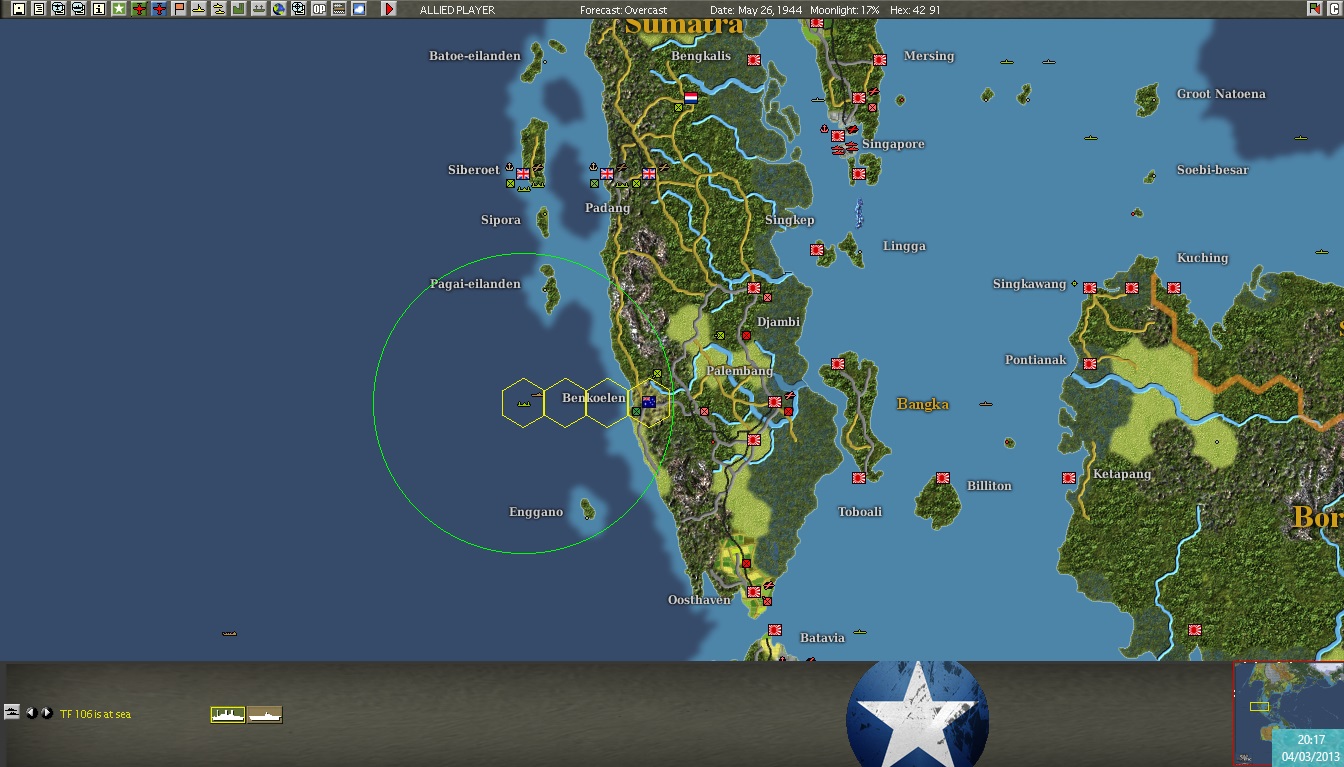Select the highlighted warship icon in bottom panel

coord(228,714)
